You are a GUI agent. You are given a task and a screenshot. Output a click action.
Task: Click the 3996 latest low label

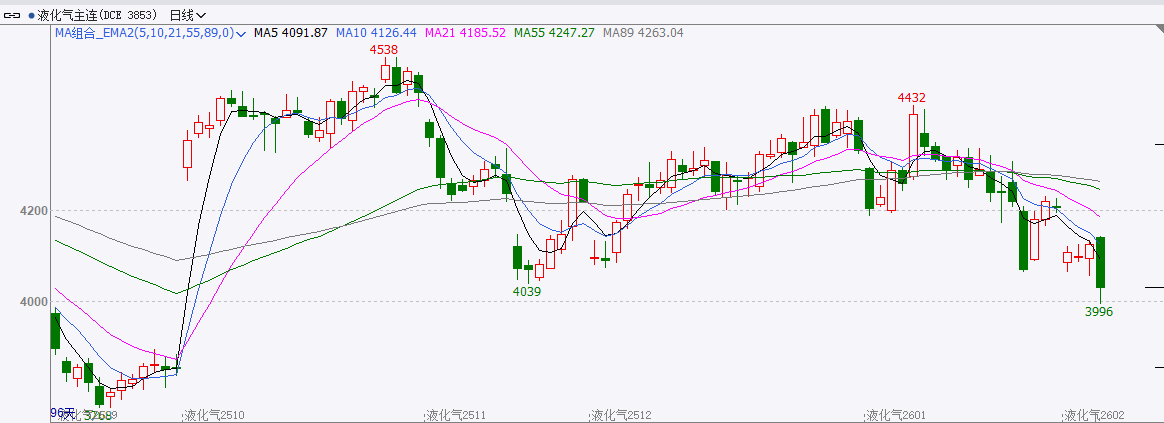point(1099,311)
